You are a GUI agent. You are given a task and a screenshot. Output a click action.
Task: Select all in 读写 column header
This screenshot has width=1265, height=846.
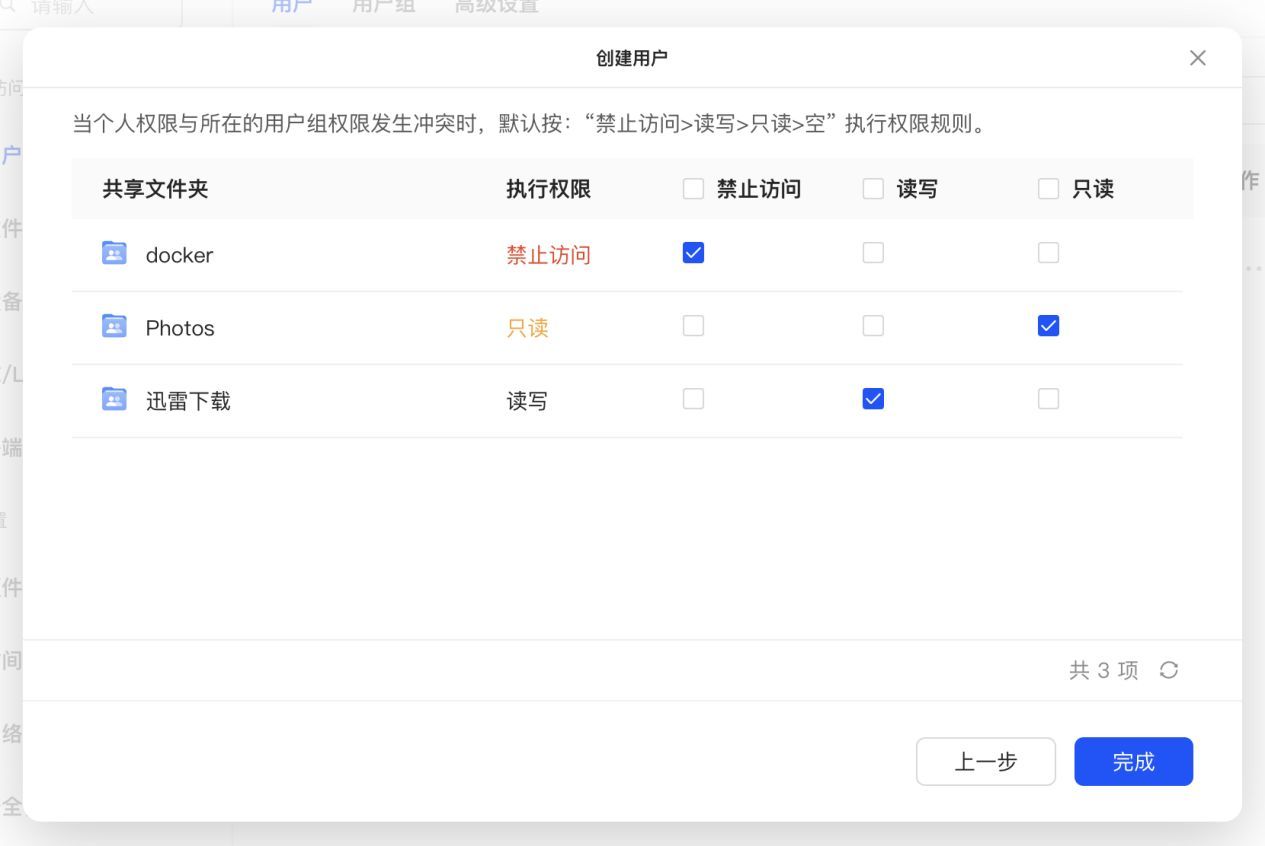click(x=873, y=189)
